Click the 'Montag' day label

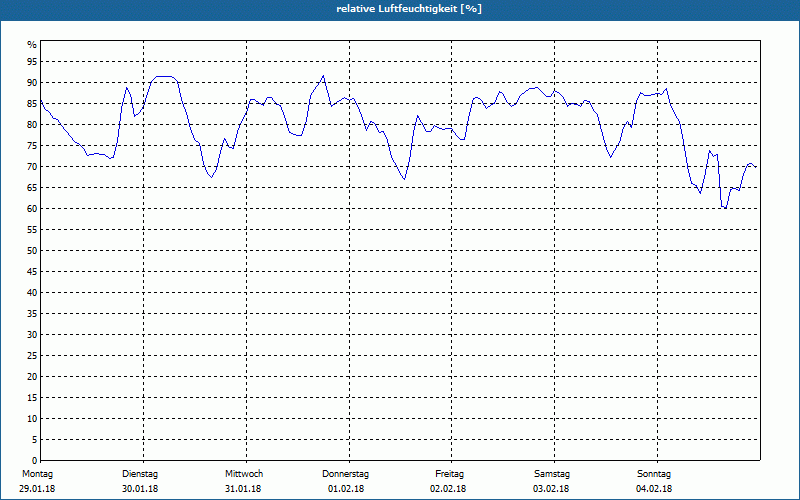tap(37, 474)
